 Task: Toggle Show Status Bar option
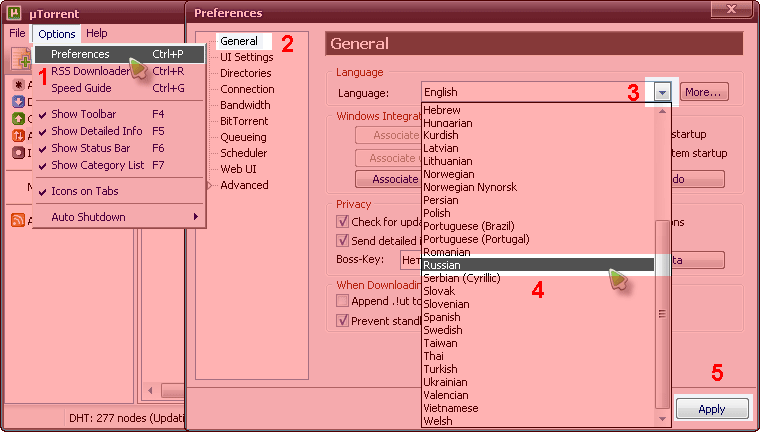(x=119, y=148)
